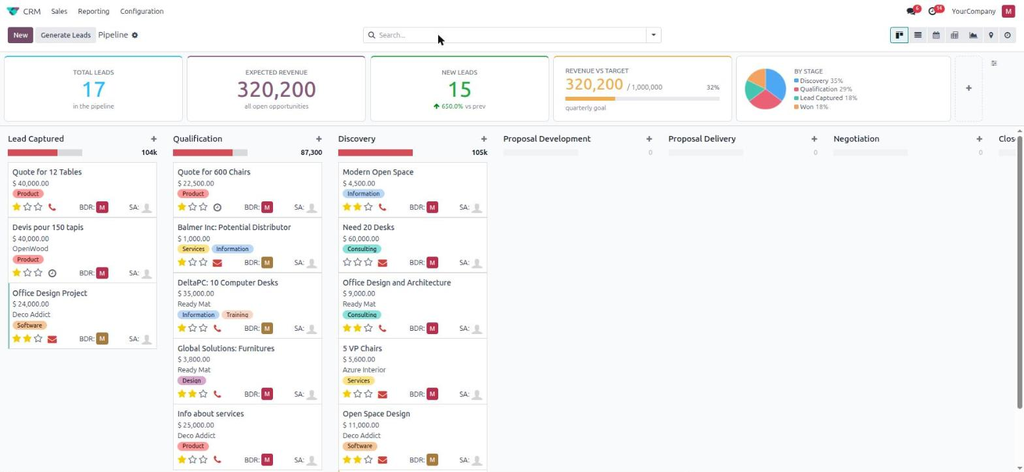Set third priority star on Office Design Project

[x=38, y=339]
